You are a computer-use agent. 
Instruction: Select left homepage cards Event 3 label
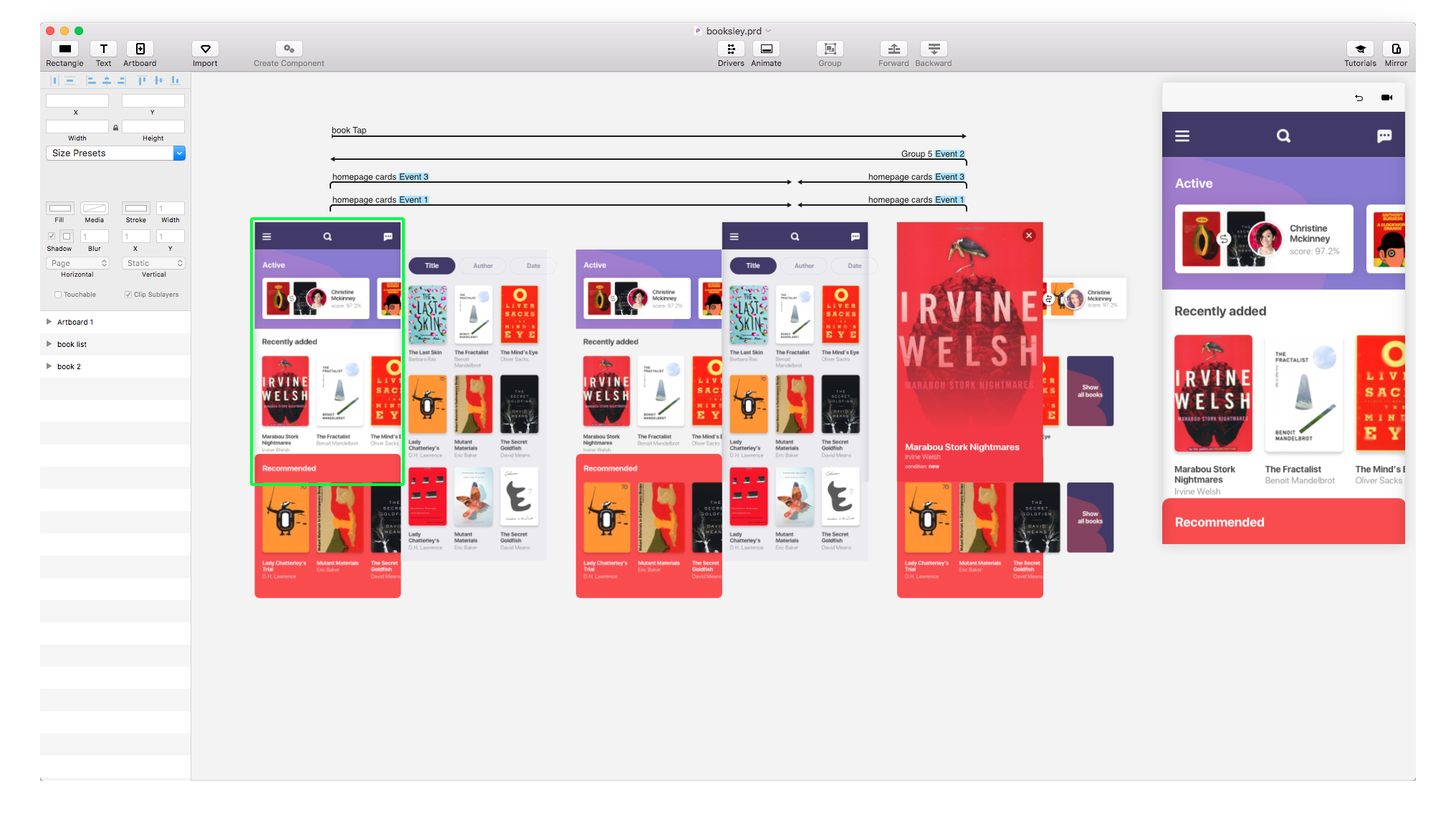[380, 177]
